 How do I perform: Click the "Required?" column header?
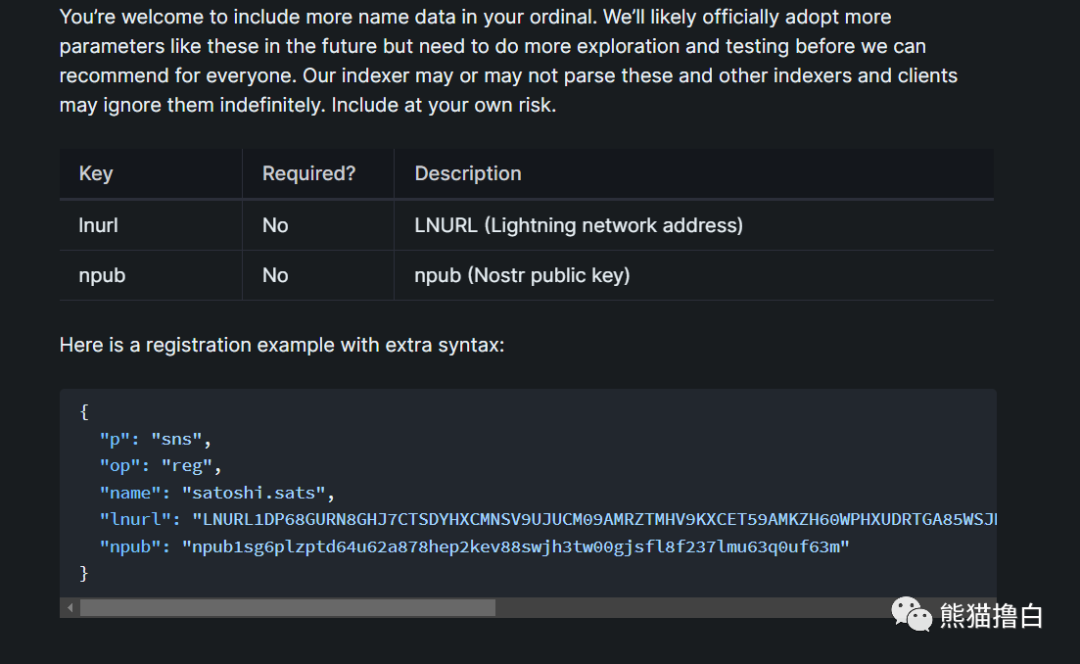(309, 174)
